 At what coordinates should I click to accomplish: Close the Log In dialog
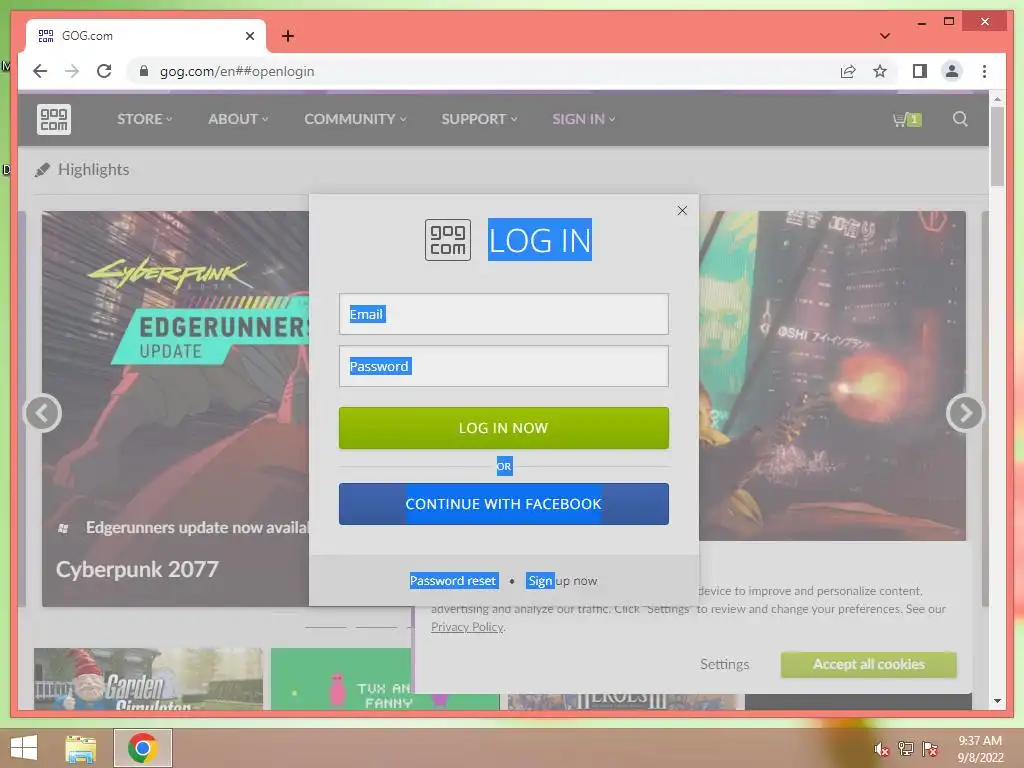[x=682, y=210]
